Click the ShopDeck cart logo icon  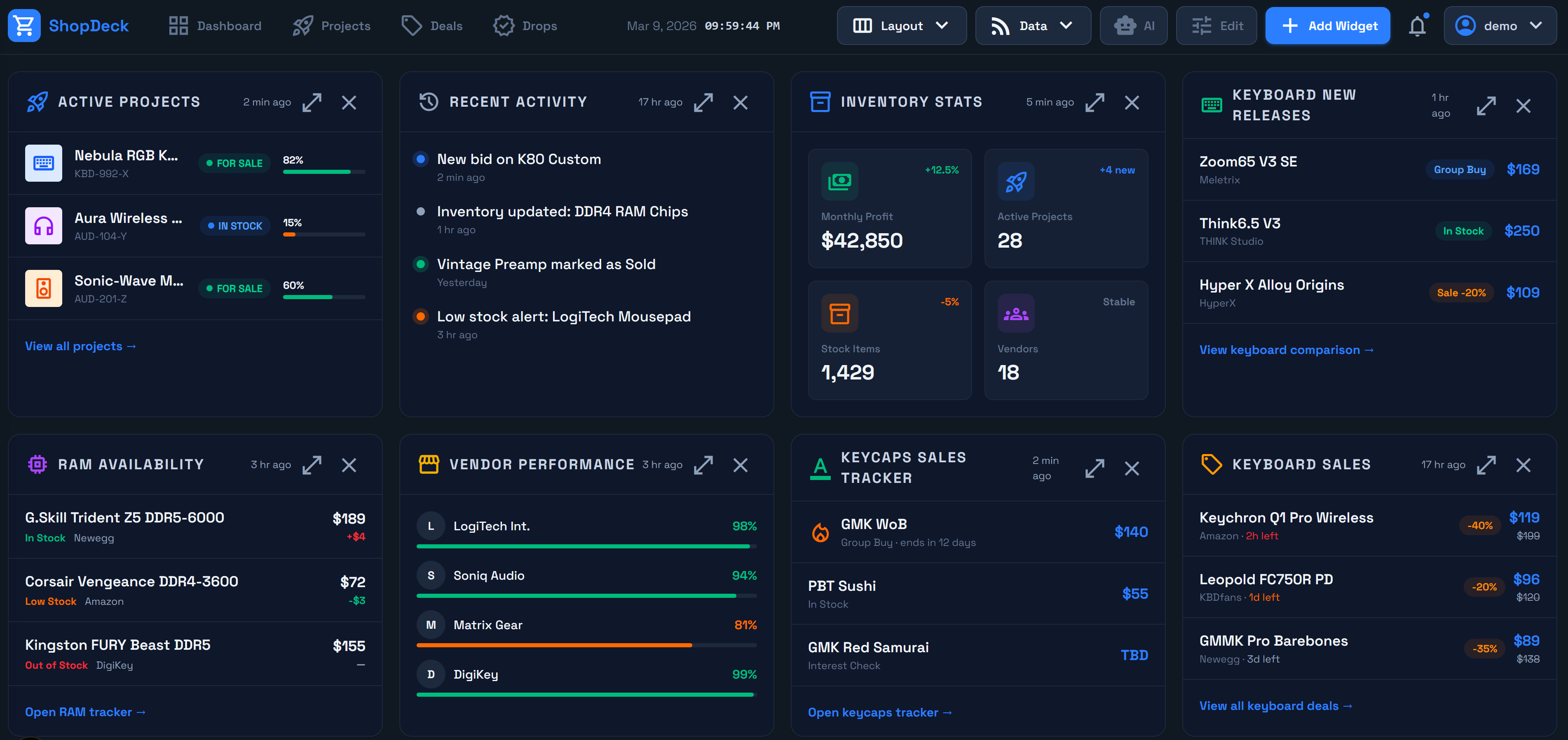click(x=24, y=26)
